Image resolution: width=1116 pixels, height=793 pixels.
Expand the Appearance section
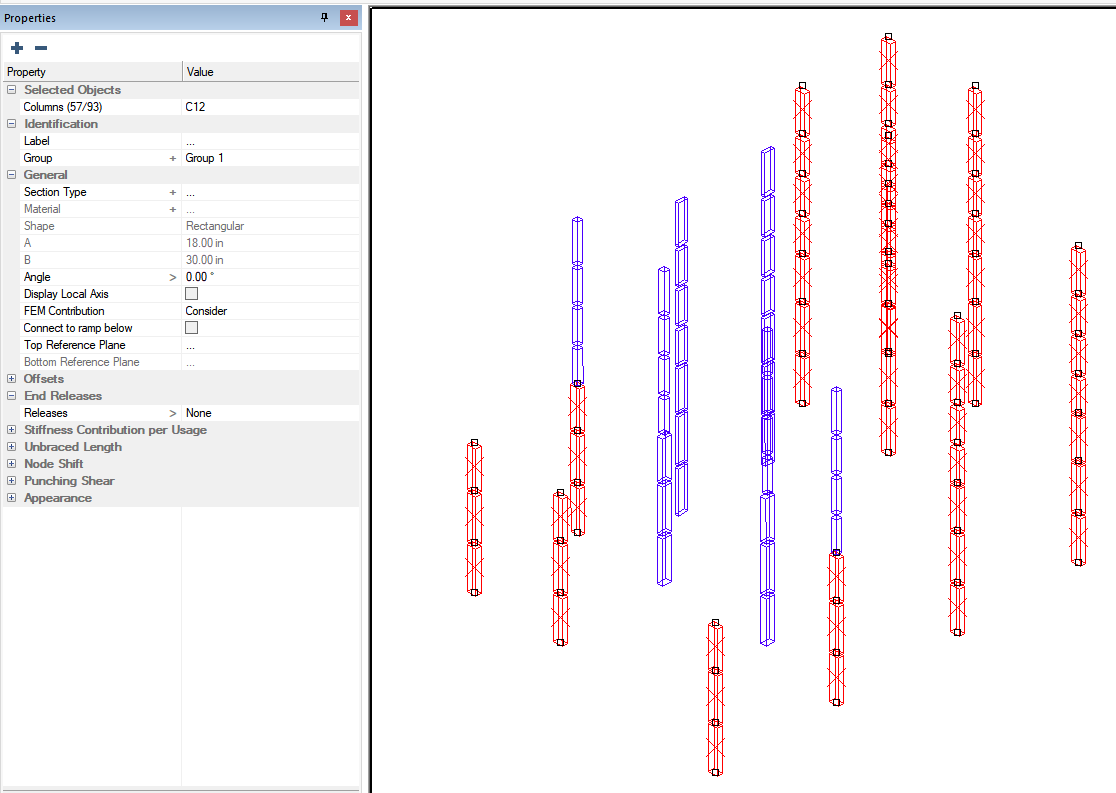pyautogui.click(x=12, y=498)
